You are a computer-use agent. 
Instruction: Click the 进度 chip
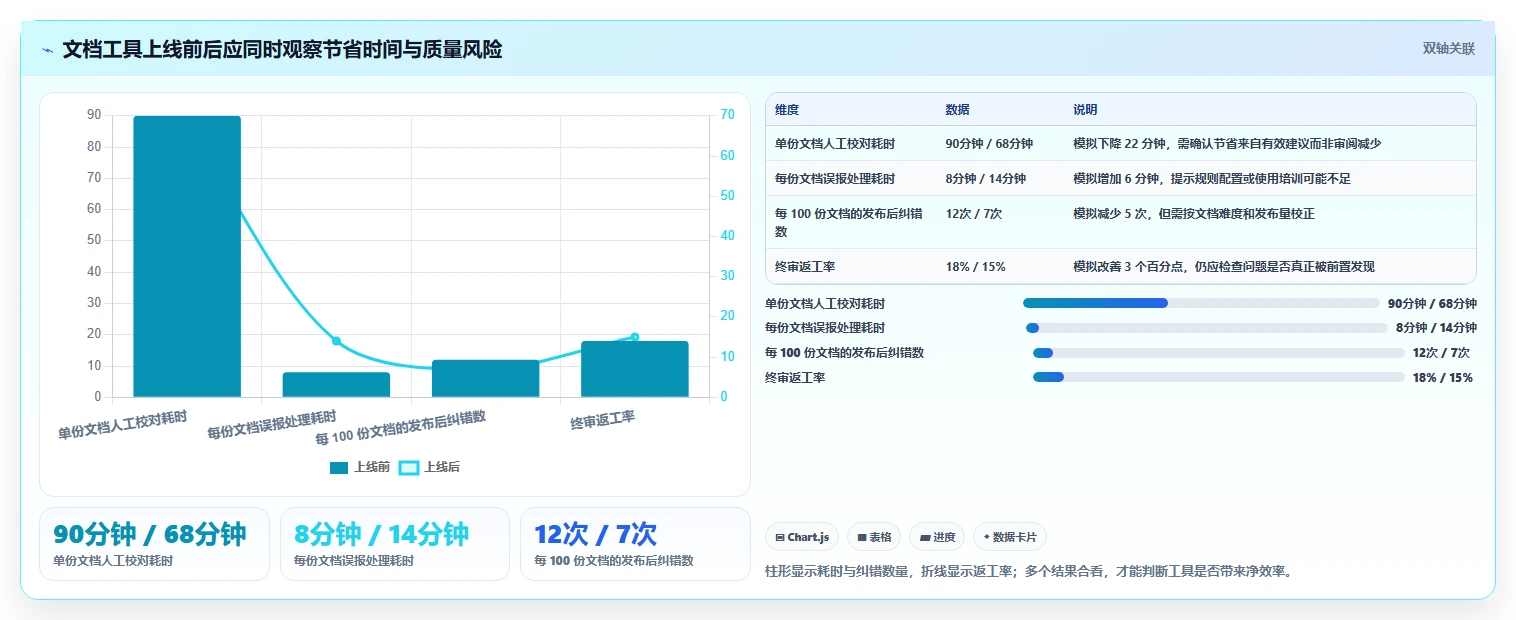tap(937, 537)
